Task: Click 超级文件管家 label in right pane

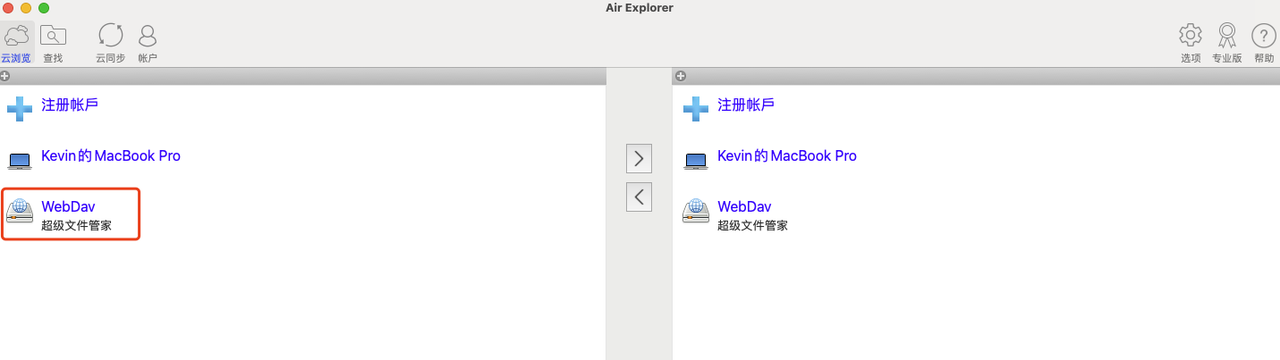Action: pos(752,226)
